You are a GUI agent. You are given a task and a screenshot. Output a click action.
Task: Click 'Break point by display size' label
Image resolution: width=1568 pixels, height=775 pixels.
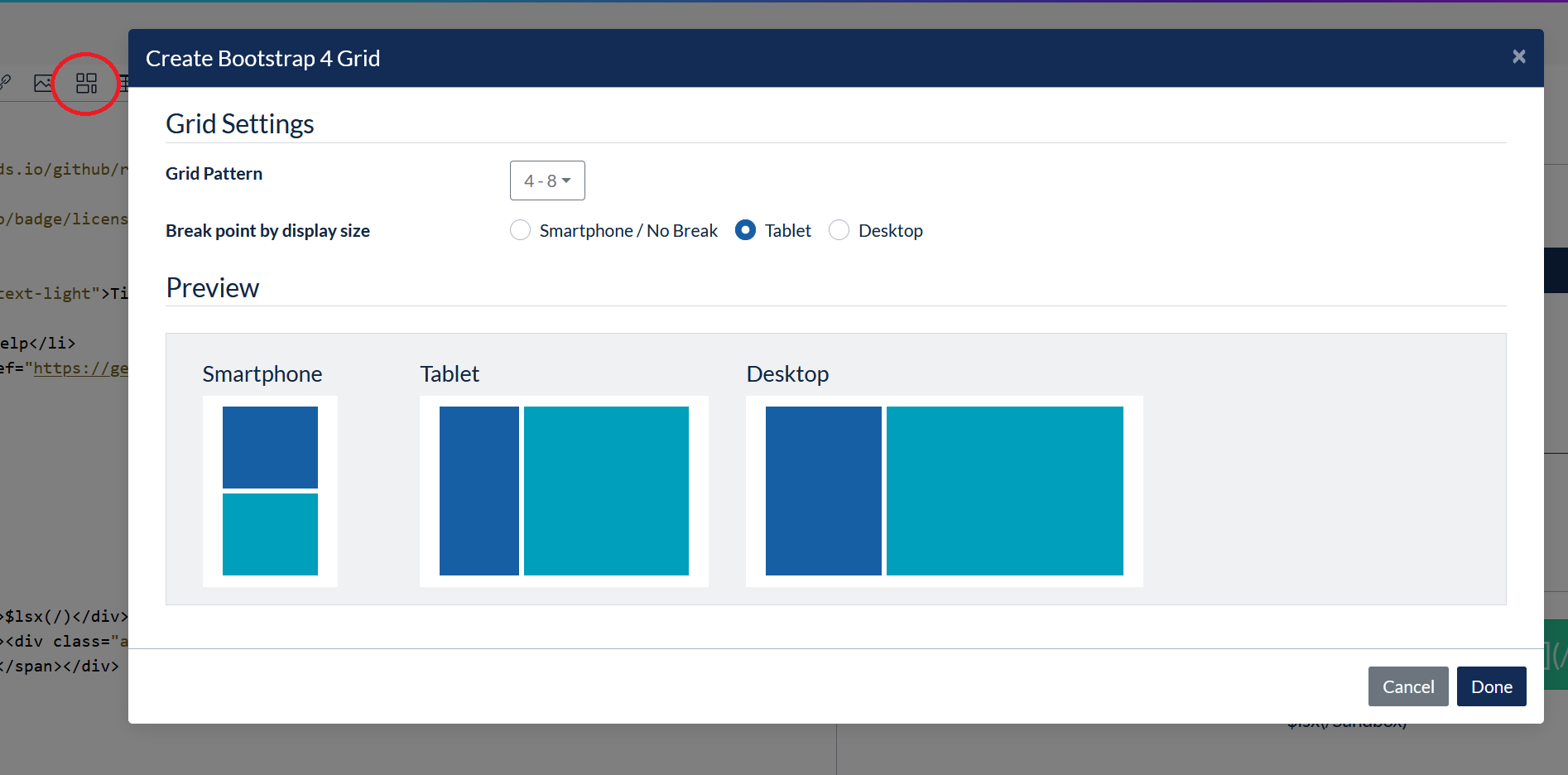coord(267,231)
